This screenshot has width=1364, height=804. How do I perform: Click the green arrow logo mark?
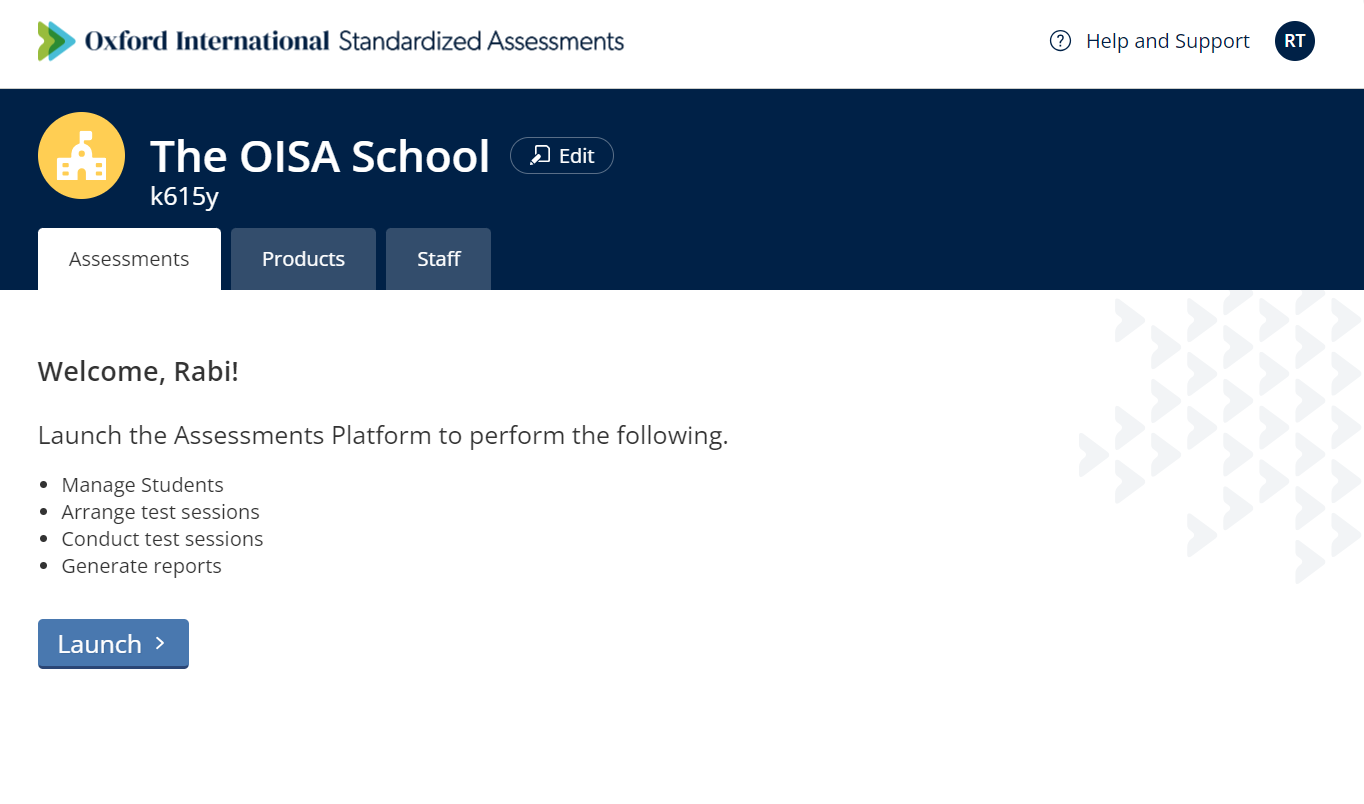tap(55, 40)
